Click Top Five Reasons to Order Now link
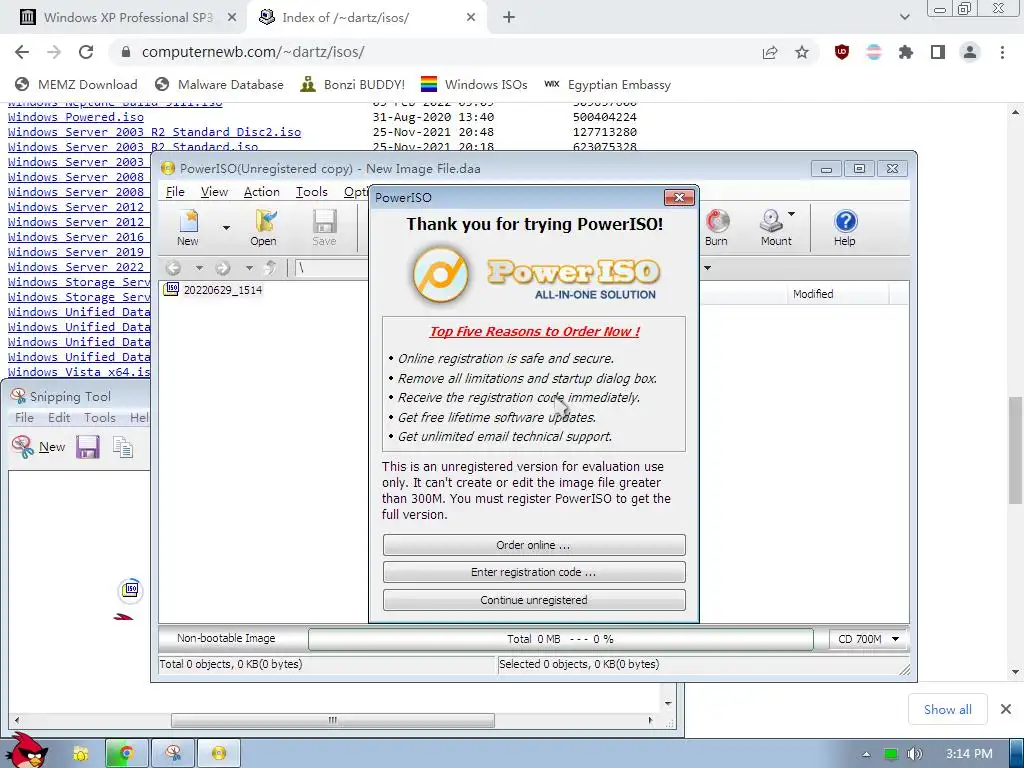 tap(534, 331)
